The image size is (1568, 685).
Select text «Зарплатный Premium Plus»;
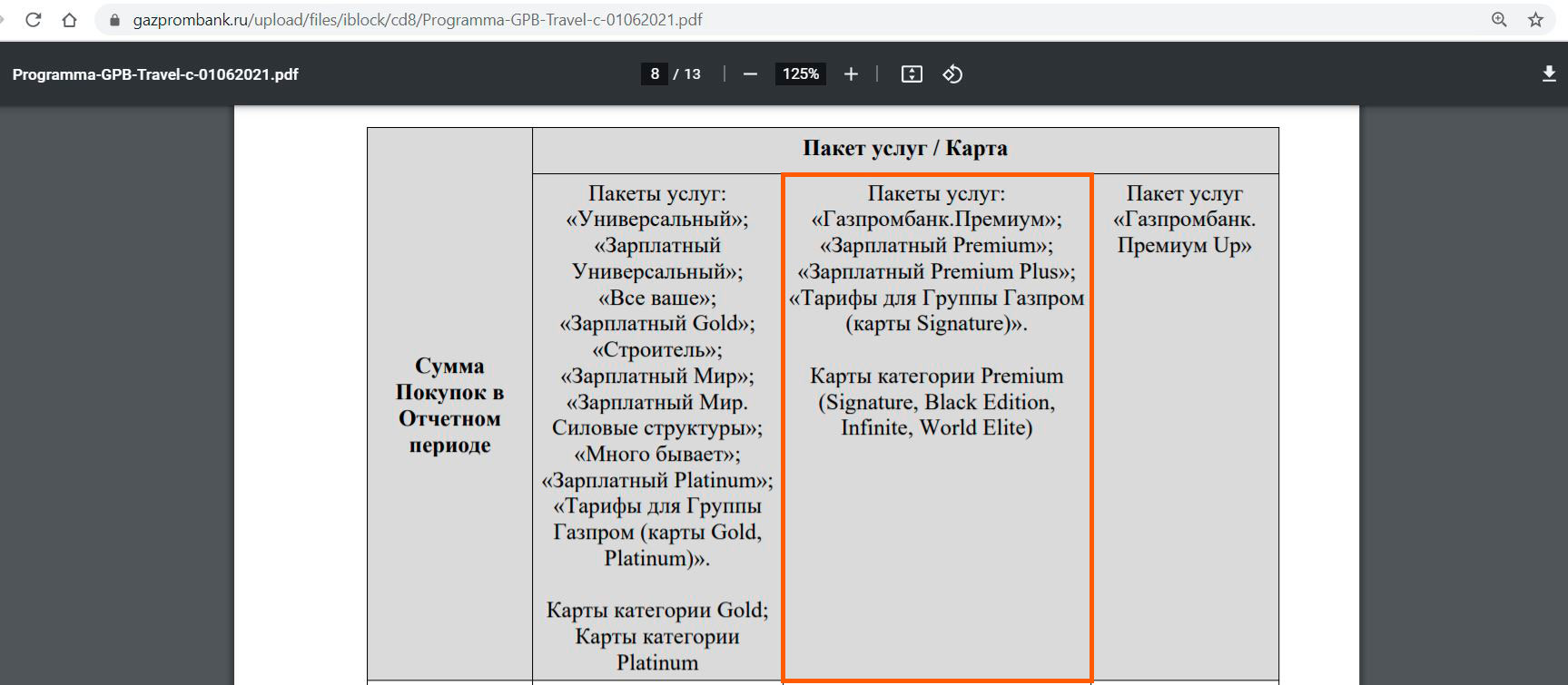coord(936,272)
